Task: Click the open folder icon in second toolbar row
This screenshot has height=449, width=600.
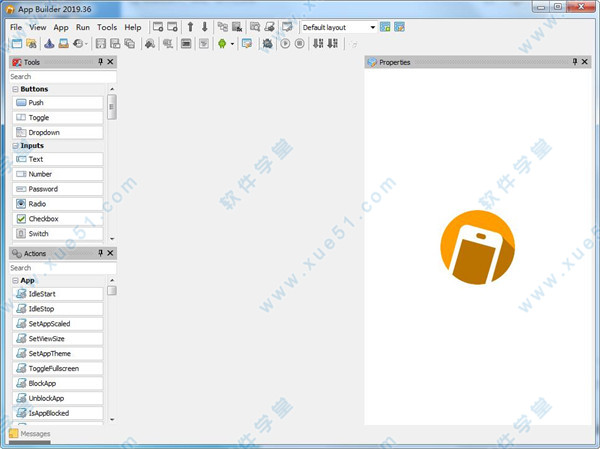Action: 31,44
